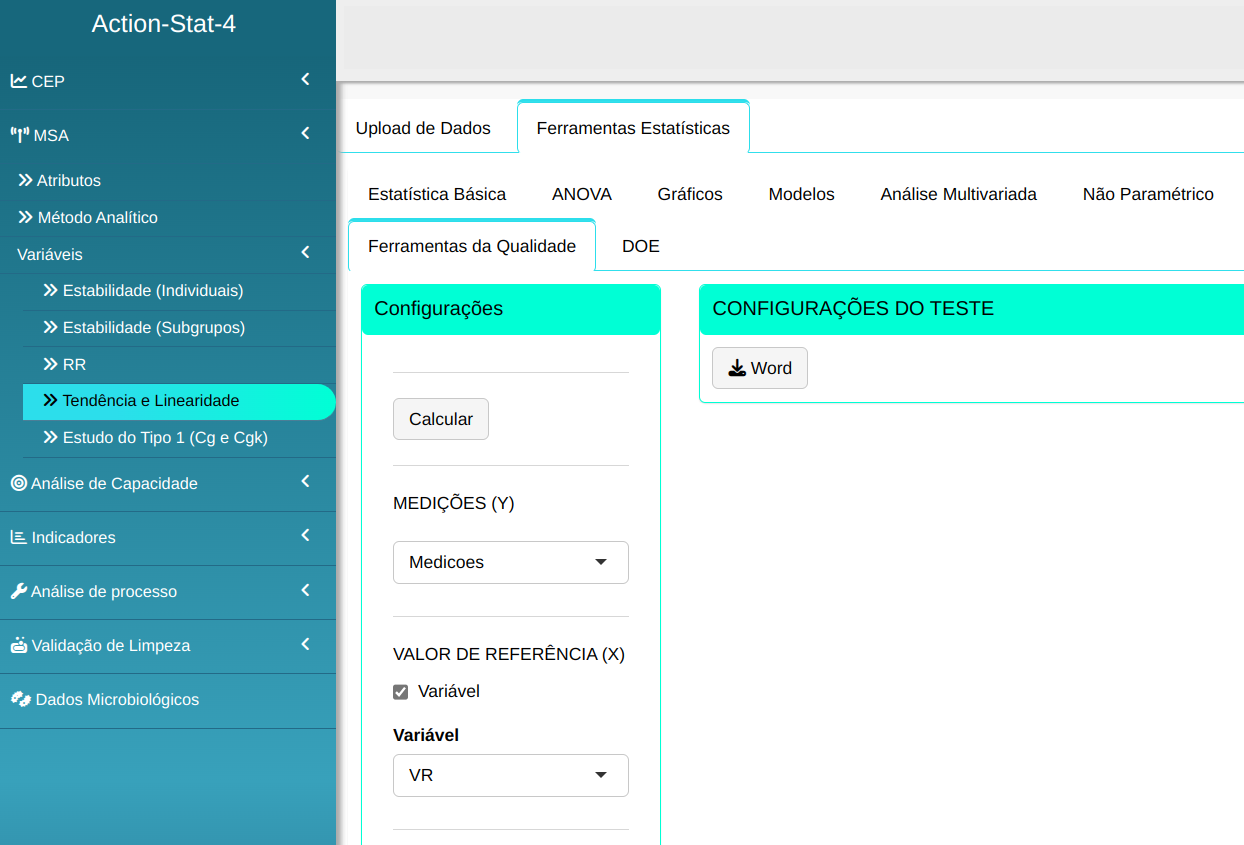Click the Validação de Limpeza icon
The image size is (1244, 845).
pos(19,645)
